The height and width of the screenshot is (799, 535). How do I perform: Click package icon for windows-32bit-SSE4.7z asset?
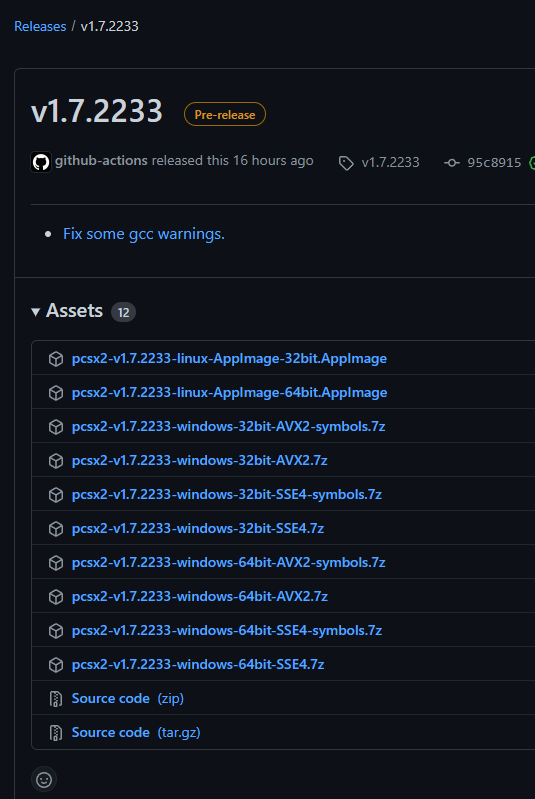(x=56, y=529)
